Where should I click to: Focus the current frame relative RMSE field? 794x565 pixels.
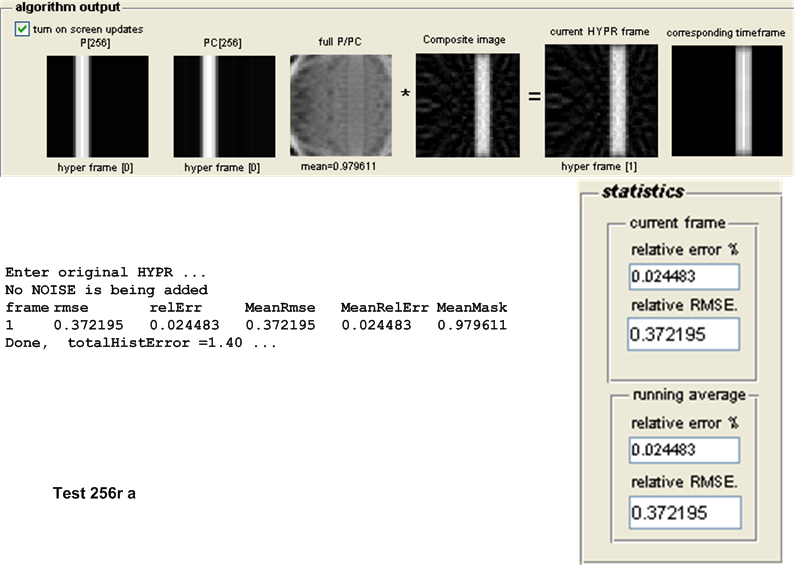coord(684,334)
